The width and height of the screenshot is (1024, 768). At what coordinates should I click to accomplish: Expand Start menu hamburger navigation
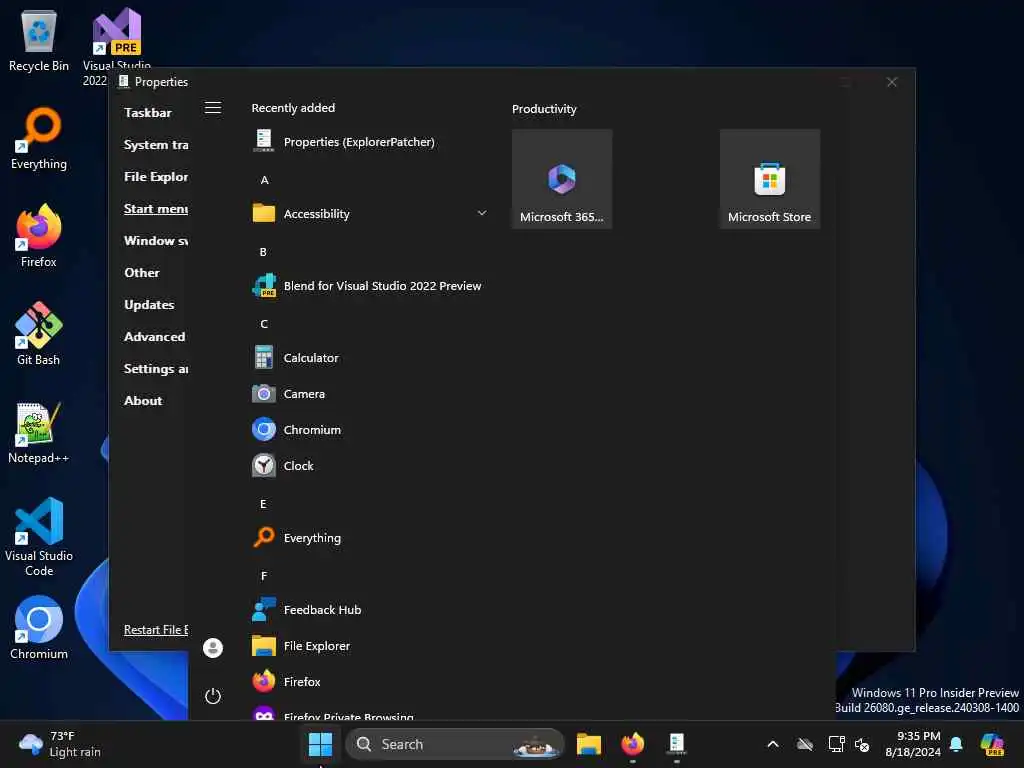(x=213, y=108)
